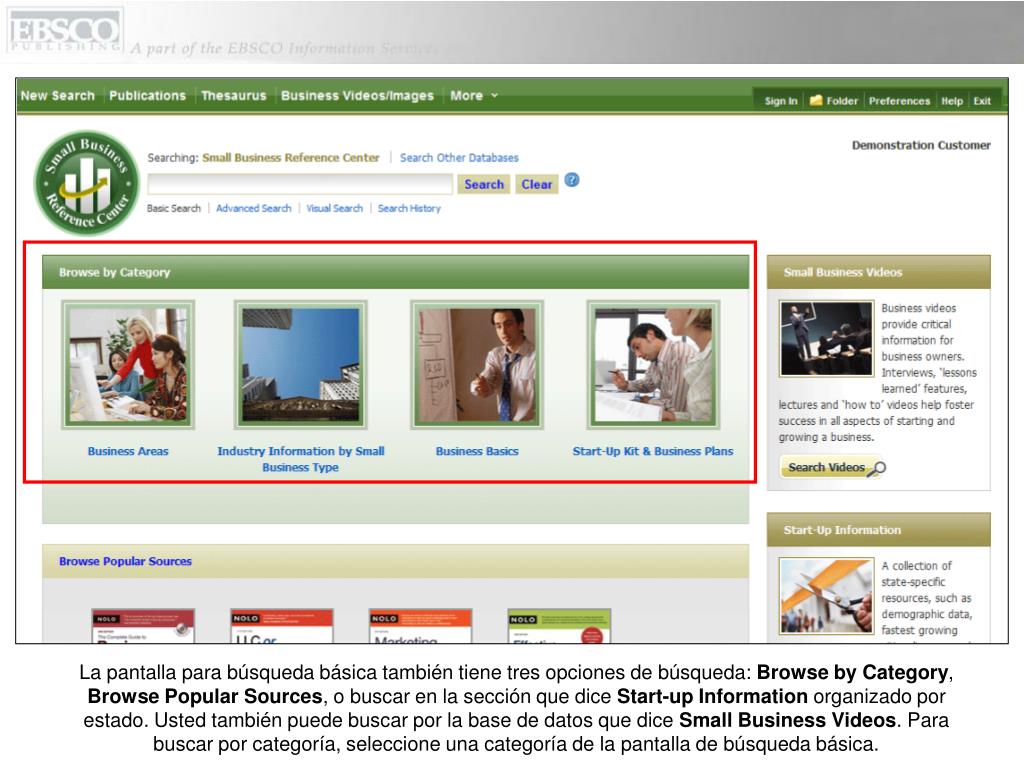Open the New Search menu item
Viewport: 1024px width, 768px height.
pos(57,95)
